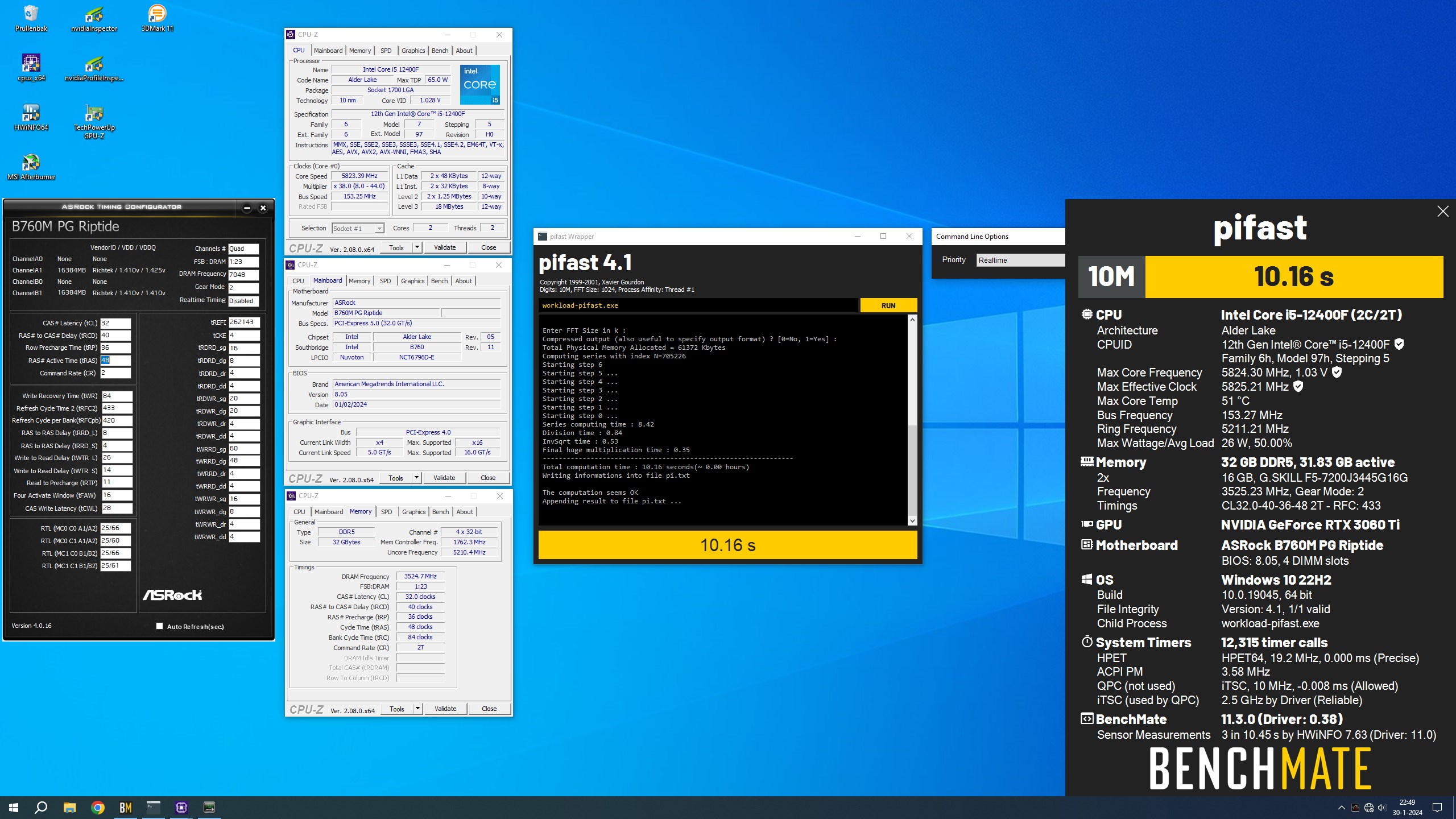This screenshot has width=1456, height=819.
Task: Click Write Recovery Time (tWR) field
Action: [x=117, y=396]
